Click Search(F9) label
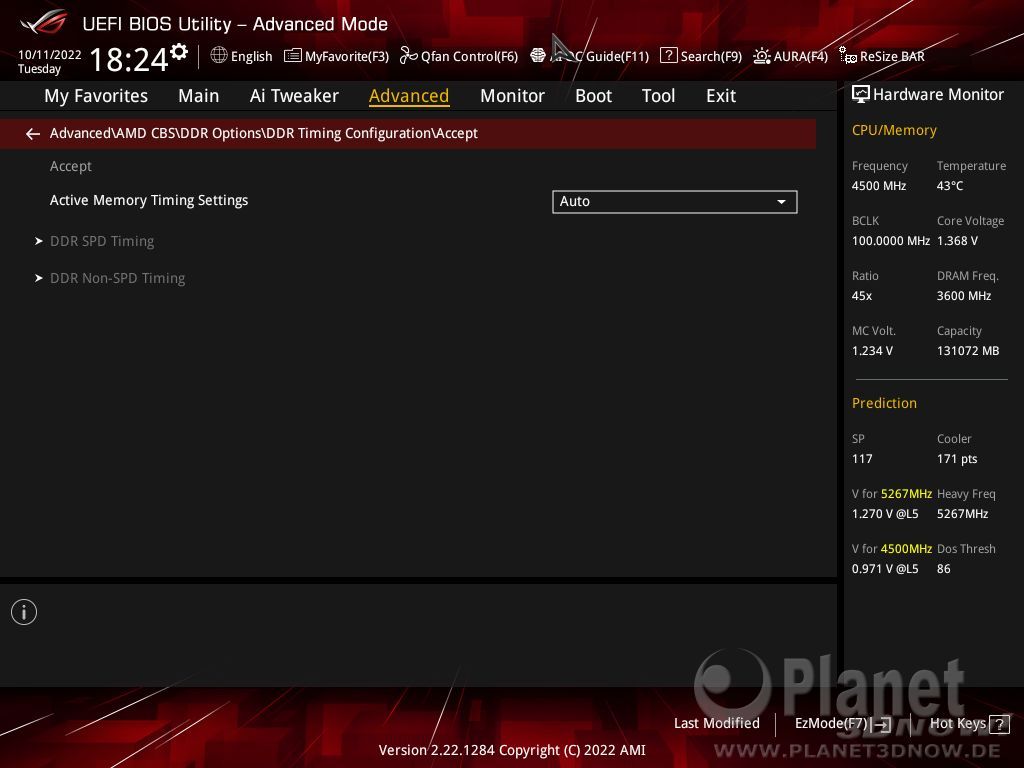Viewport: 1024px width, 768px height. (711, 56)
